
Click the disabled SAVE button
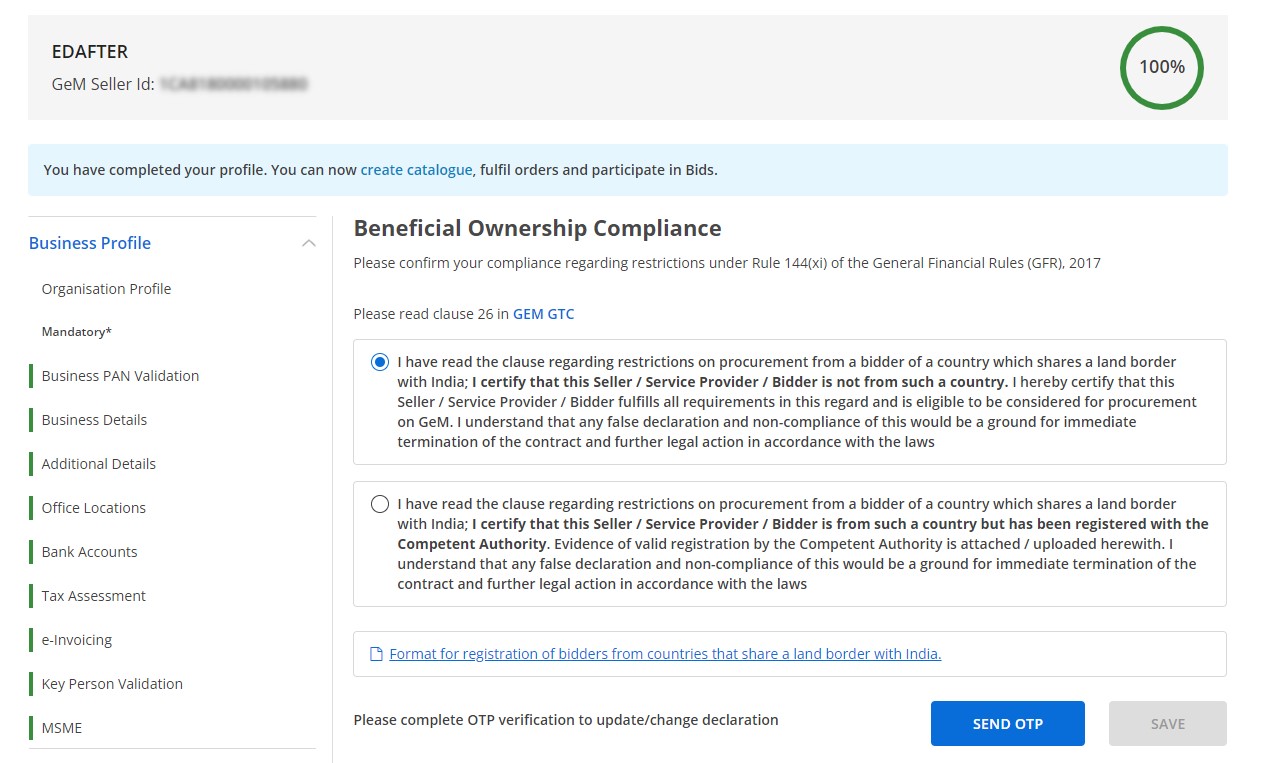point(1167,723)
